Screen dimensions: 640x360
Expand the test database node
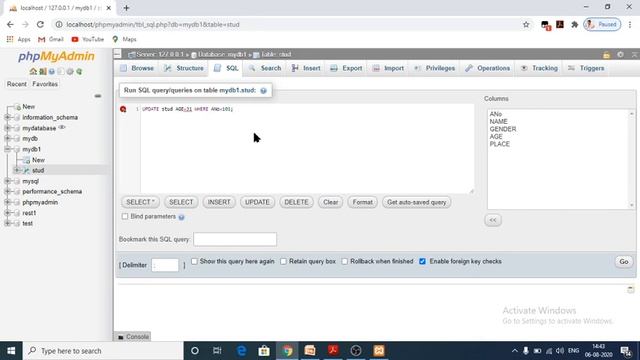7,224
